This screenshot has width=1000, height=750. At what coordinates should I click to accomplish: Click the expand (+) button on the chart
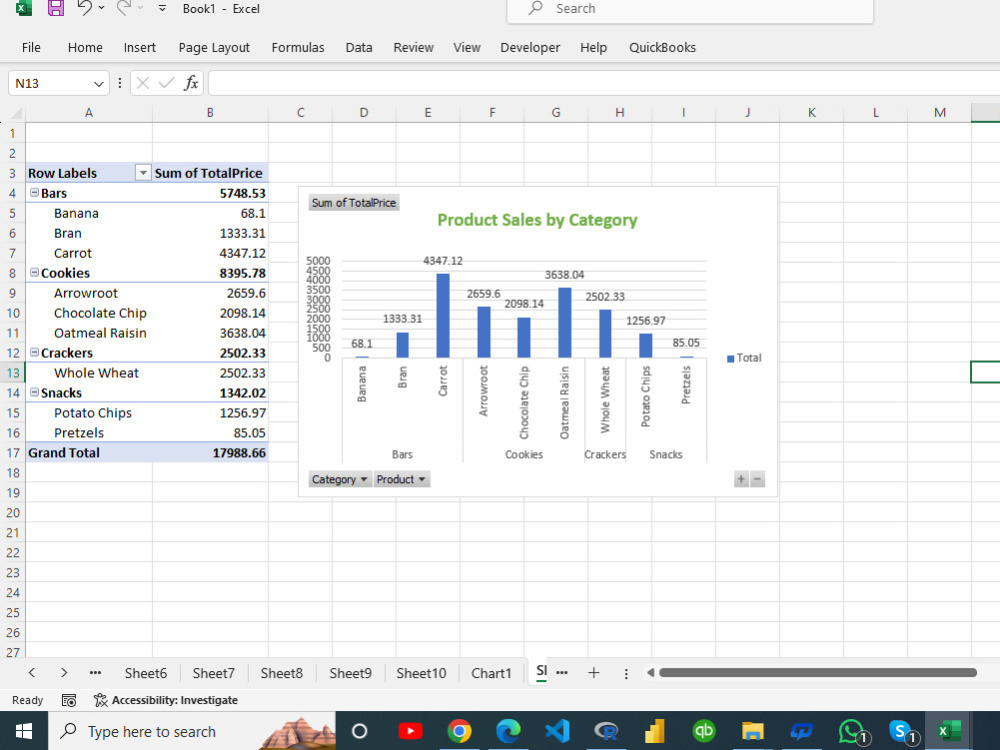pyautogui.click(x=741, y=479)
